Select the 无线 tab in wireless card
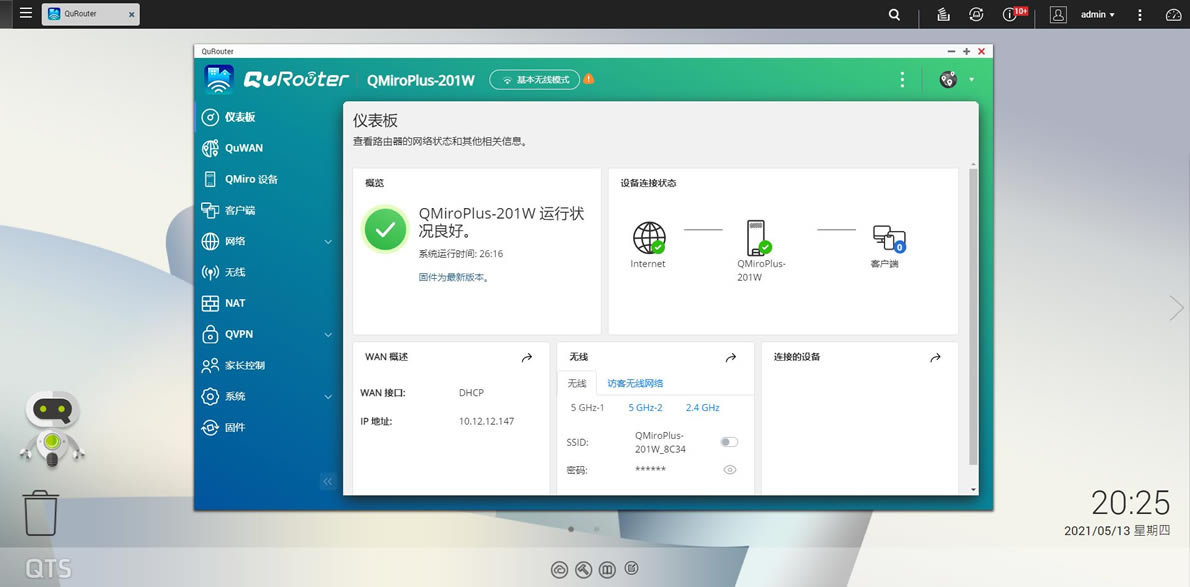 (577, 383)
